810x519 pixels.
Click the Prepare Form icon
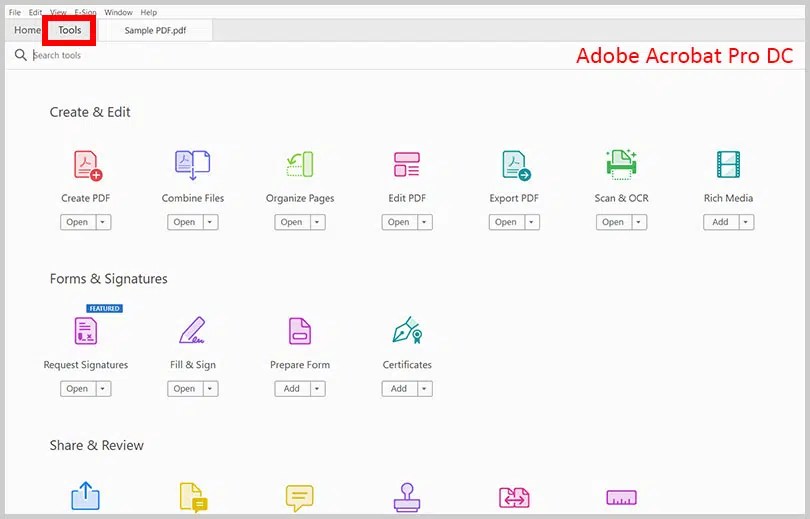click(300, 331)
